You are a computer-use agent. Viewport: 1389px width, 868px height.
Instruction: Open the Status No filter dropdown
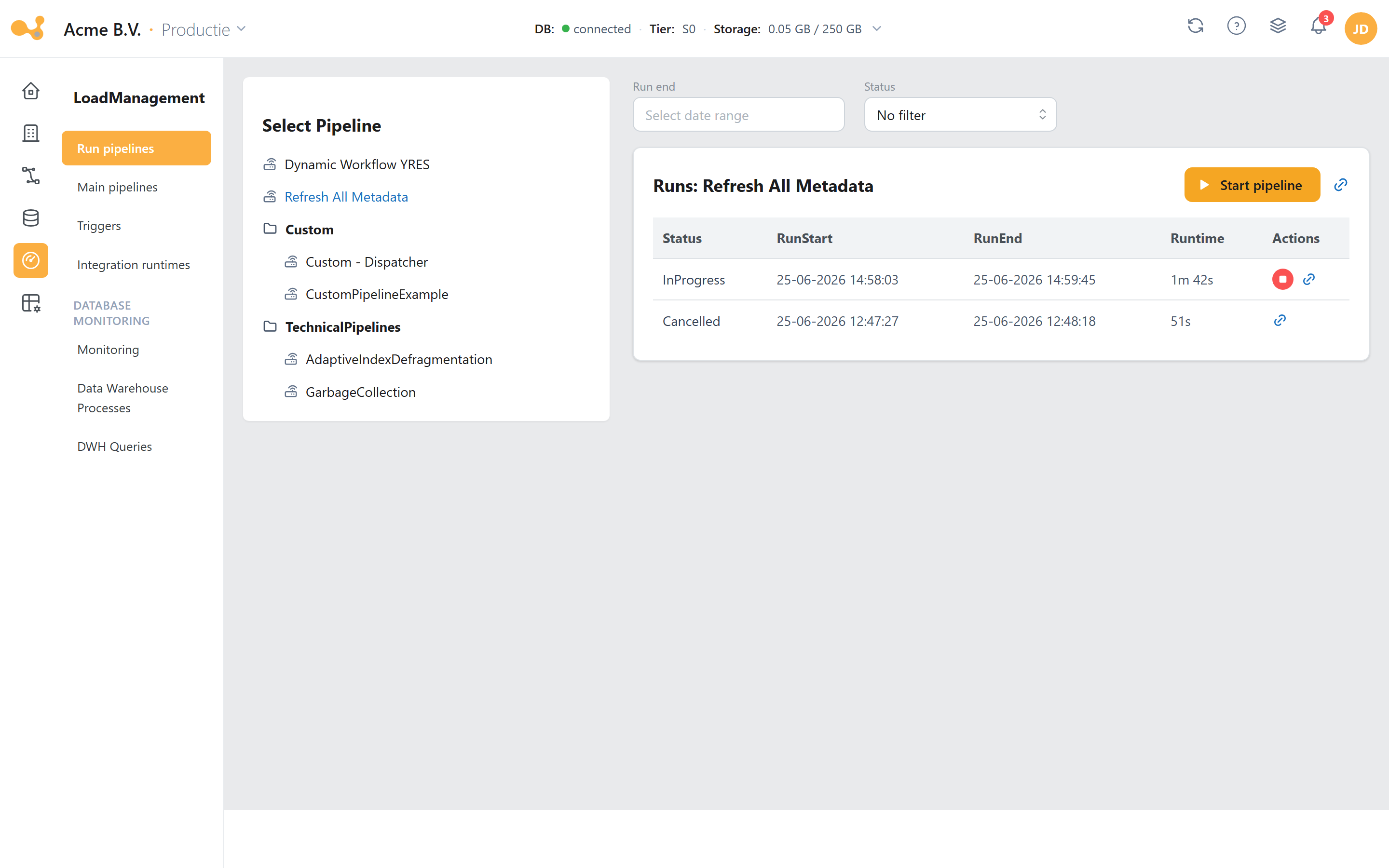click(x=960, y=115)
